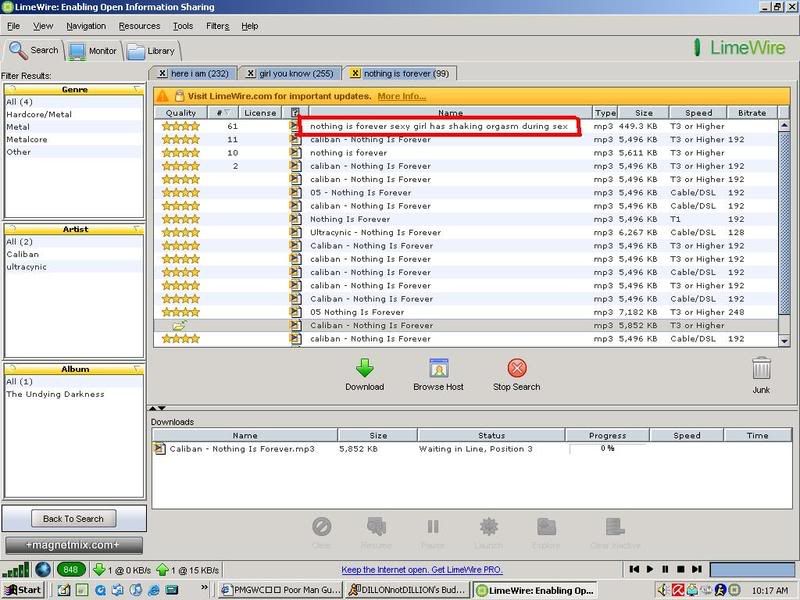The image size is (800, 600).
Task: Open the Library tab
Action: click(151, 51)
